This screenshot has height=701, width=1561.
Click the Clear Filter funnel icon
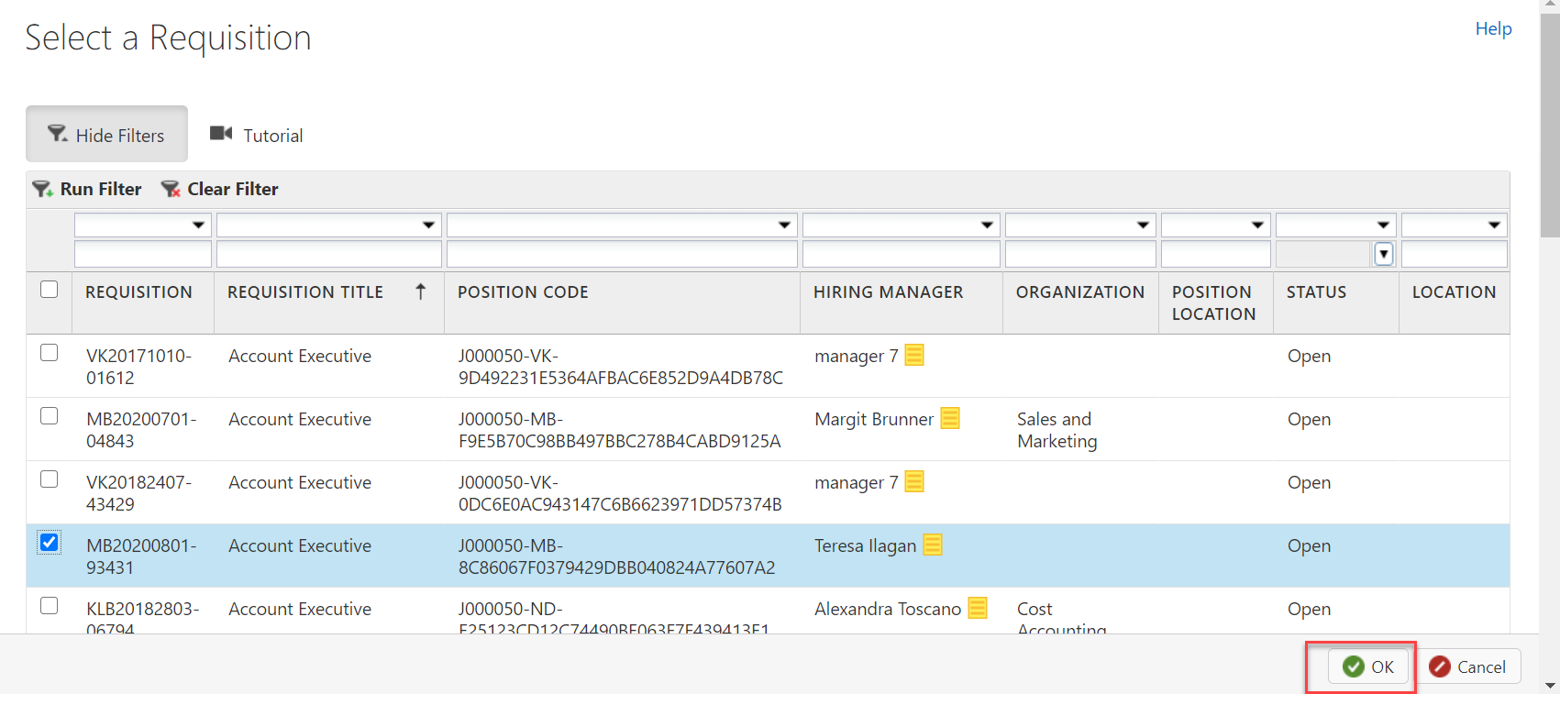click(x=170, y=189)
